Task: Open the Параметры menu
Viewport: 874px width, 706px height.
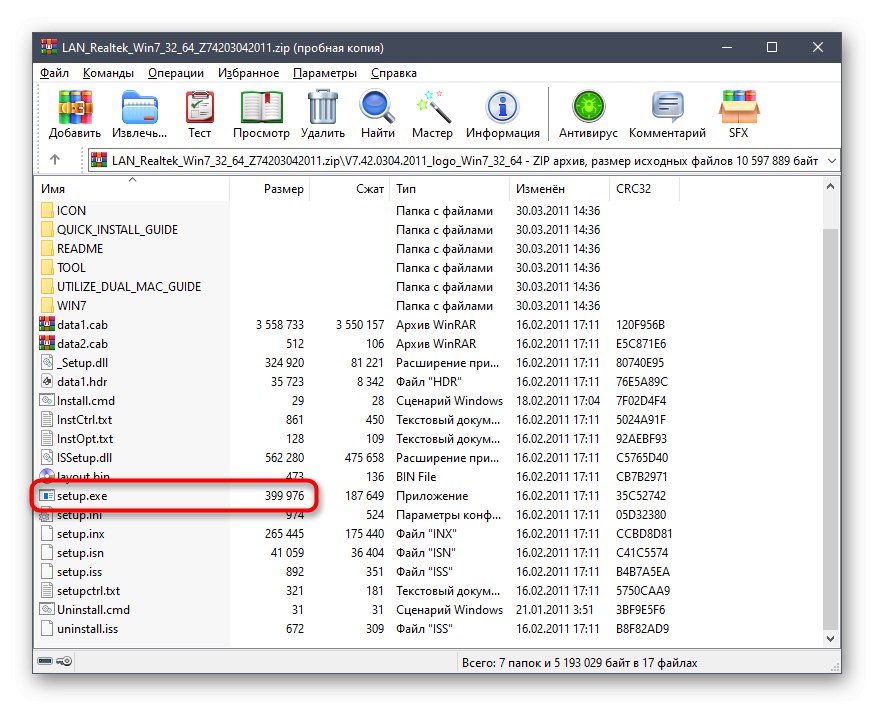Action: [324, 73]
